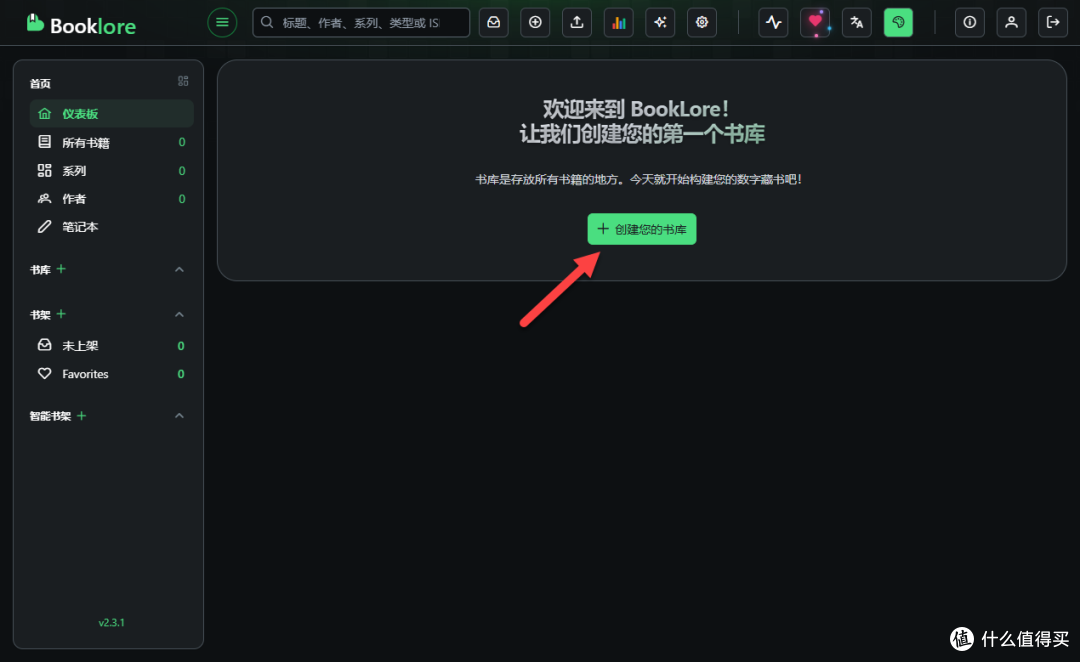Click the pencil icon beside 笔记本
The width and height of the screenshot is (1080, 662).
(x=45, y=227)
